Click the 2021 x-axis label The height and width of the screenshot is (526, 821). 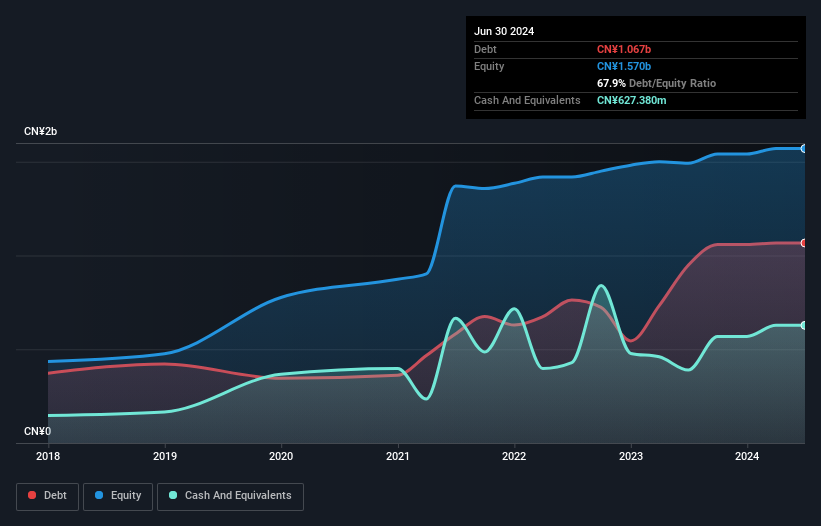(398, 457)
